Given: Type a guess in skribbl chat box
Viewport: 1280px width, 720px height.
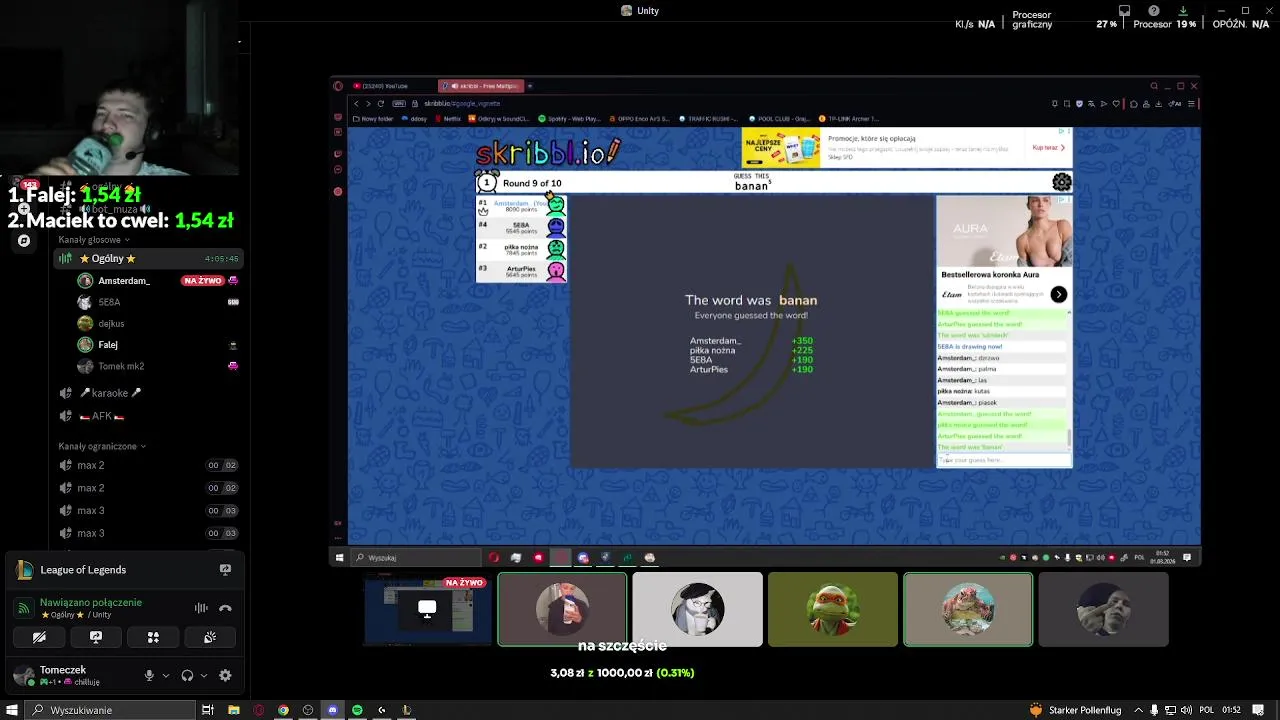Looking at the screenshot, I should 1004,460.
